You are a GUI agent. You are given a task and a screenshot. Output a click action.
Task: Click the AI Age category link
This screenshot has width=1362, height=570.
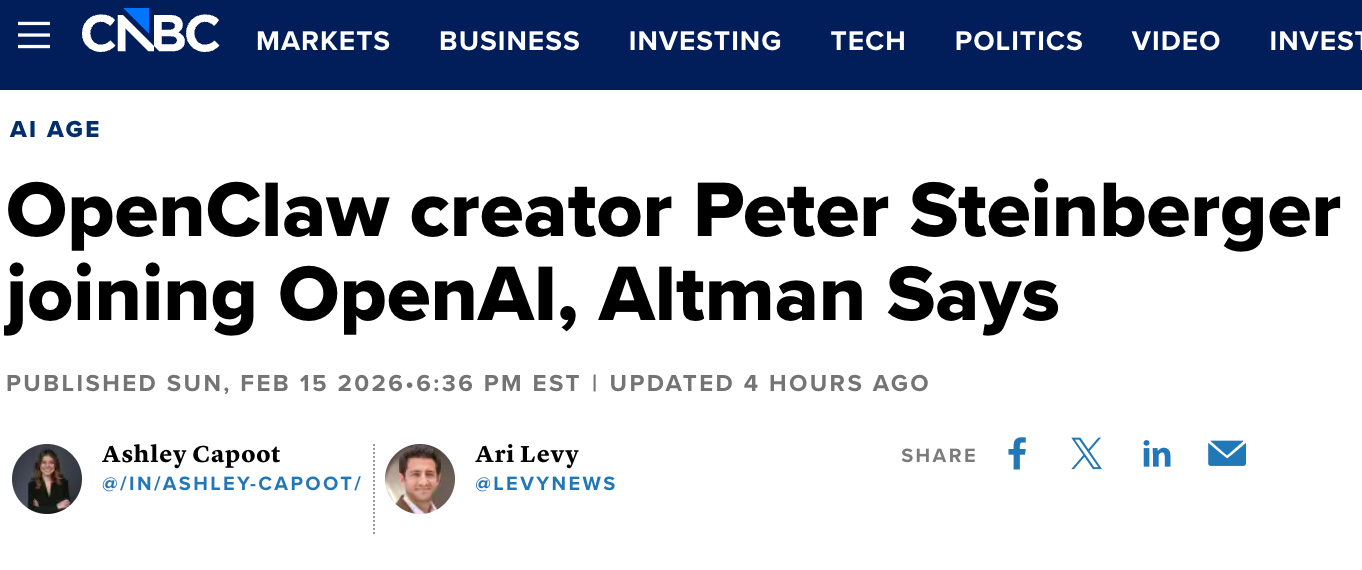[55, 129]
